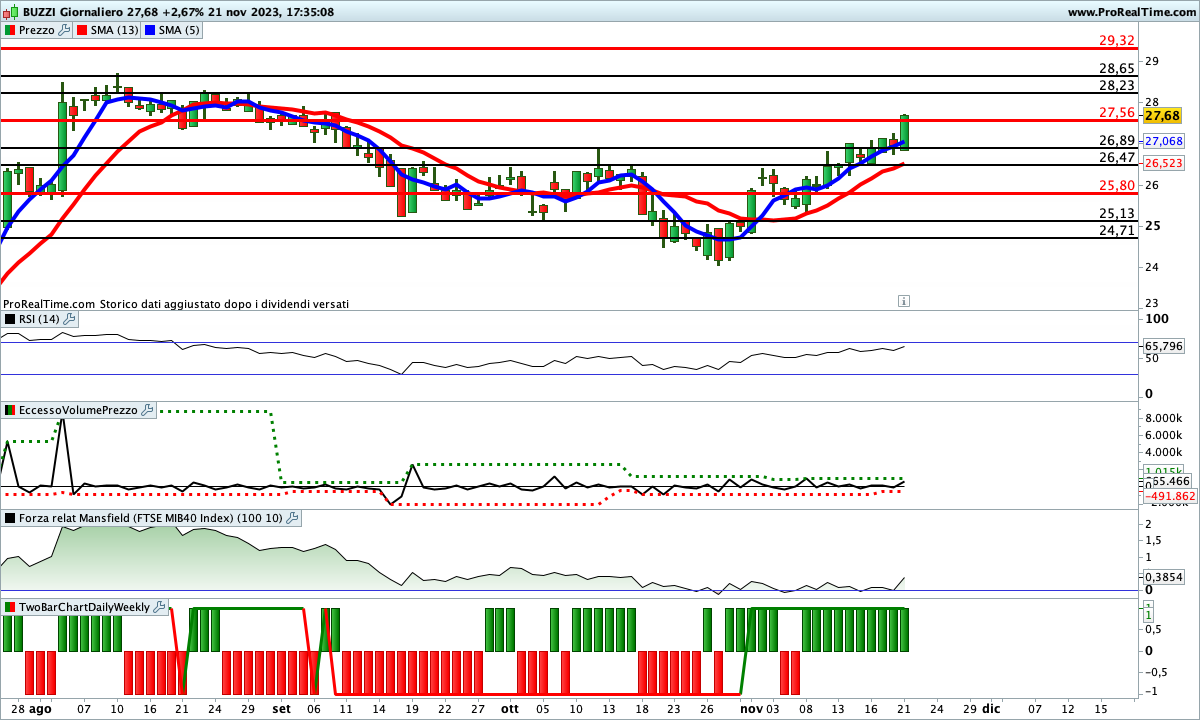Click the green value 1.015k
The width and height of the screenshot is (1200, 720).
point(1164,471)
